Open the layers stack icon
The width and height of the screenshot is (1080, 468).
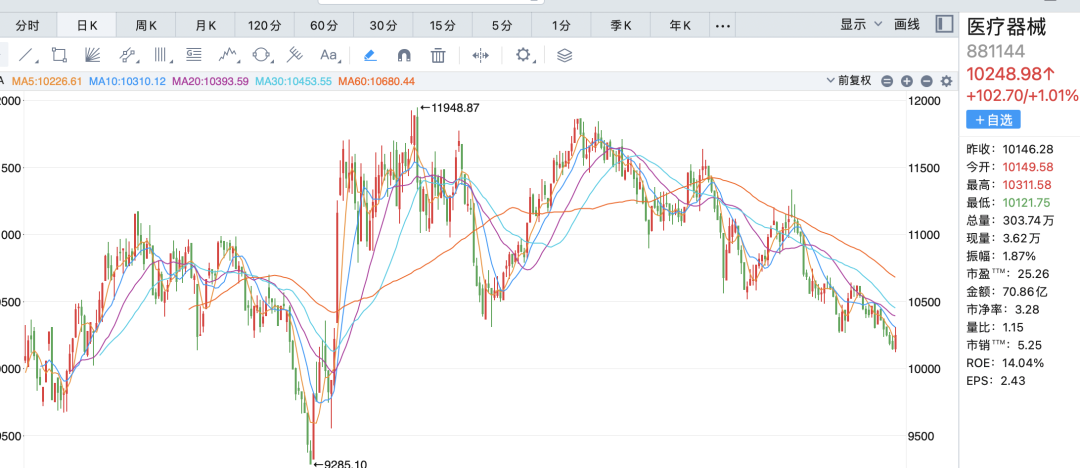pos(565,55)
